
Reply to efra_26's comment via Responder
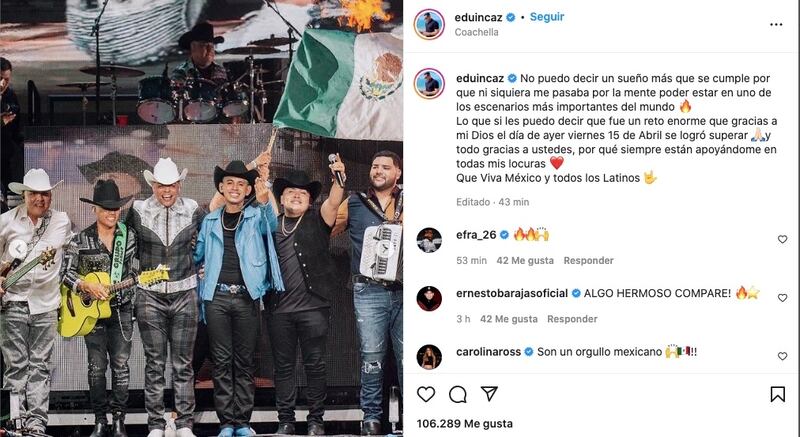[x=588, y=261]
